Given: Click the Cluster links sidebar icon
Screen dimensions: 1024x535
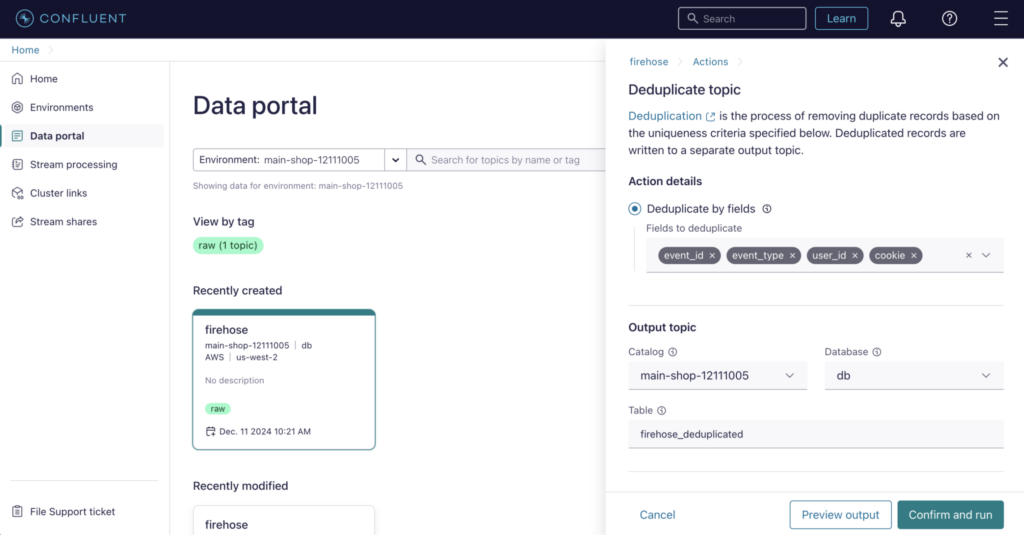Looking at the screenshot, I should coord(18,193).
